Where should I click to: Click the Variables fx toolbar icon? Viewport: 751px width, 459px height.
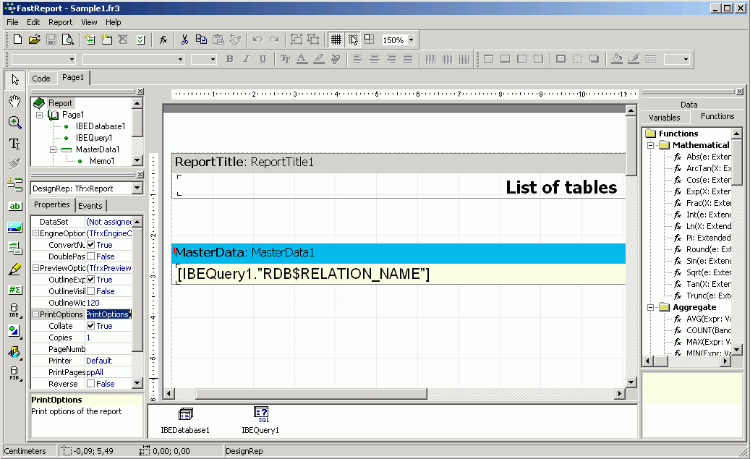pos(163,39)
